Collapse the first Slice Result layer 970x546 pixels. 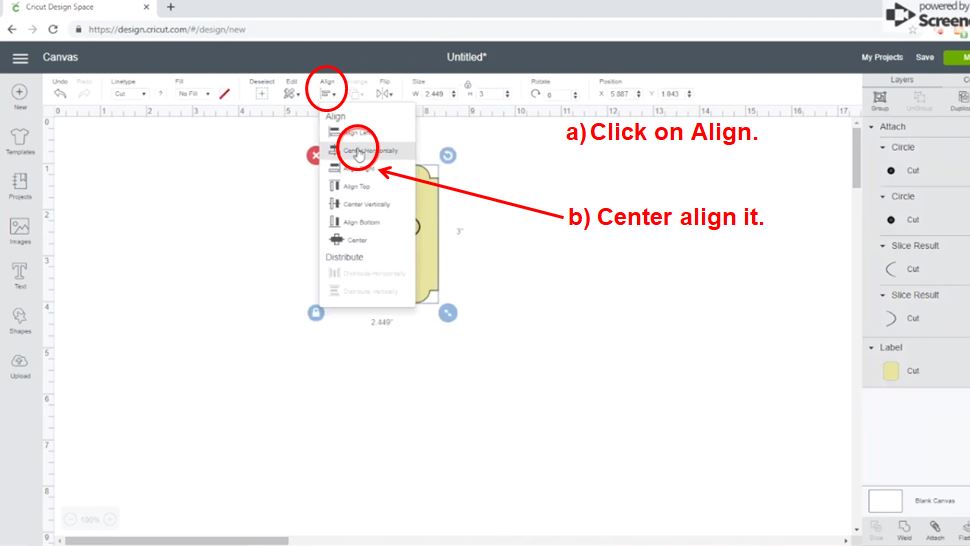point(883,246)
